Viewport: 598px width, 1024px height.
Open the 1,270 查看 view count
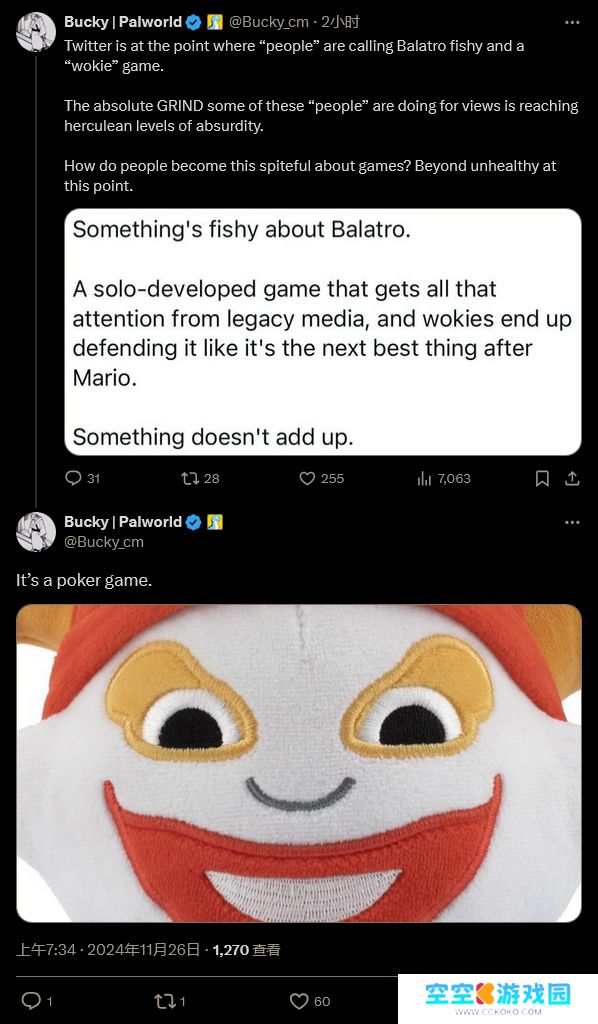pos(246,950)
